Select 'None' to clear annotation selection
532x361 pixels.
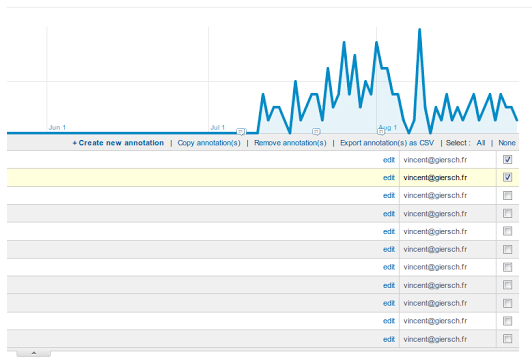click(507, 143)
